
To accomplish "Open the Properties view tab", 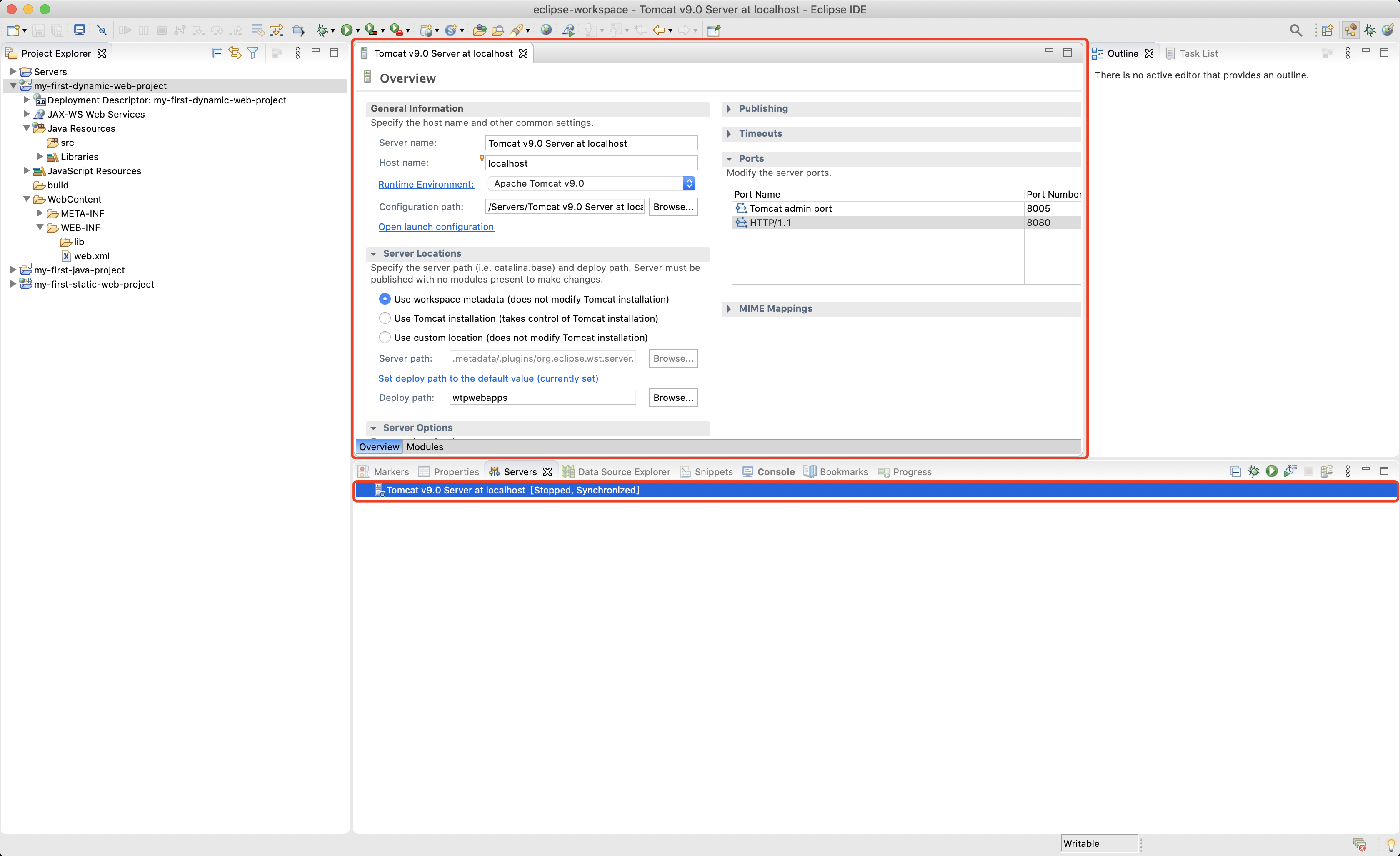I will click(x=449, y=472).
